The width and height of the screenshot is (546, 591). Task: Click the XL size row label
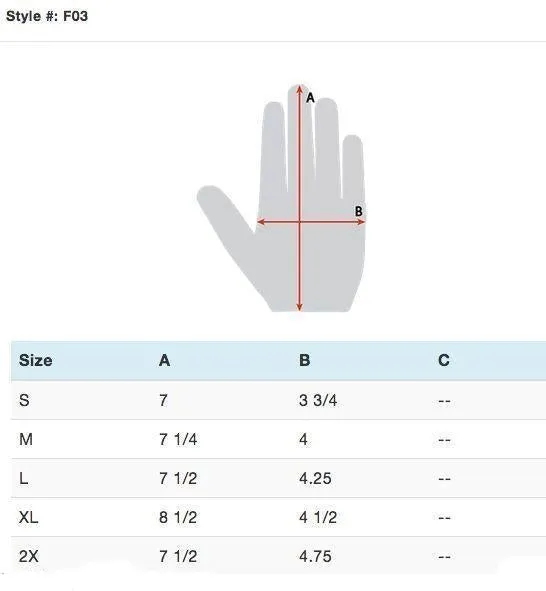(28, 518)
